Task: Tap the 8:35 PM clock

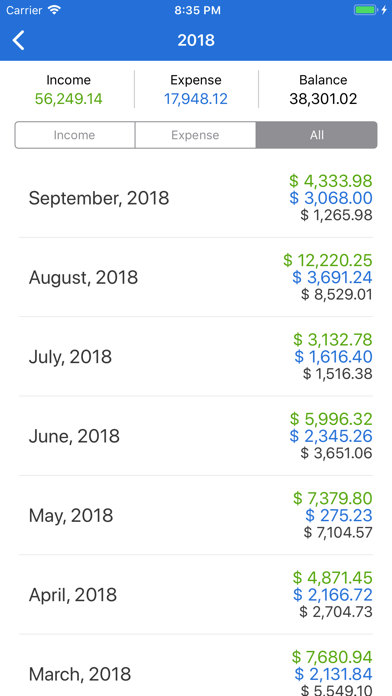Action: pyautogui.click(x=197, y=10)
